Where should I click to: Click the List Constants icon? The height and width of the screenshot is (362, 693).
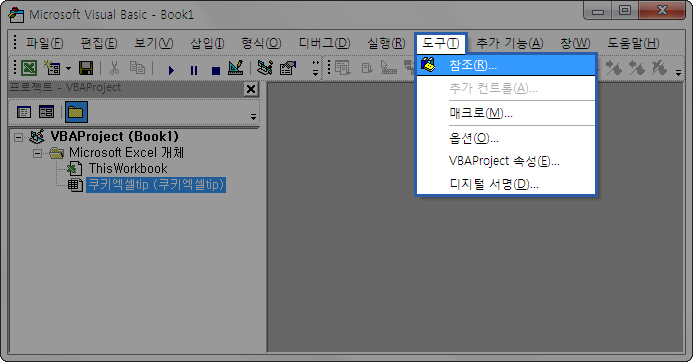click(367, 68)
